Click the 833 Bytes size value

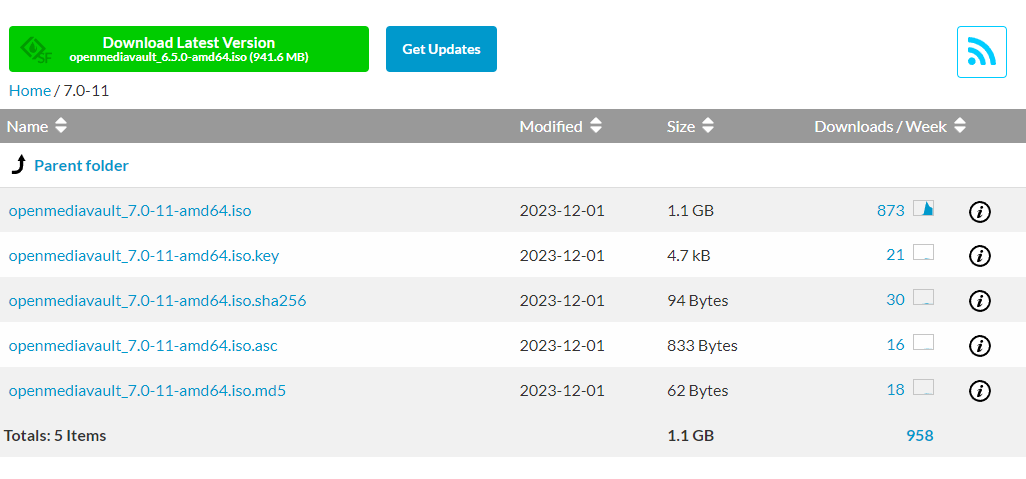(x=702, y=345)
